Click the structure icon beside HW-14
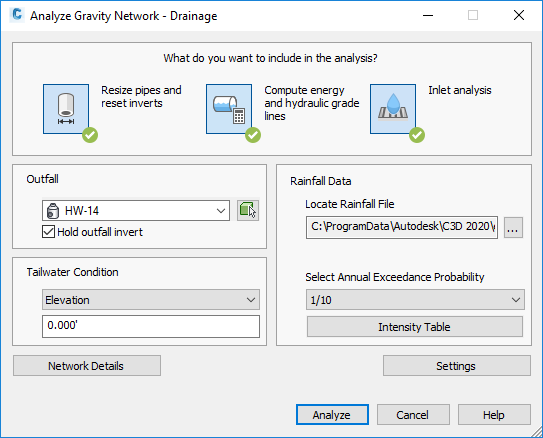 tap(53, 211)
